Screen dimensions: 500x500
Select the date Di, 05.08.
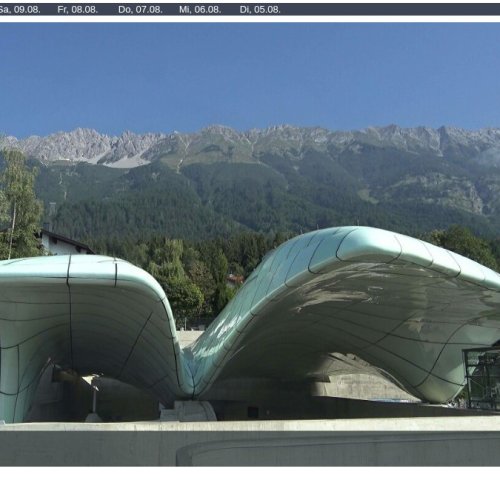click(x=260, y=10)
